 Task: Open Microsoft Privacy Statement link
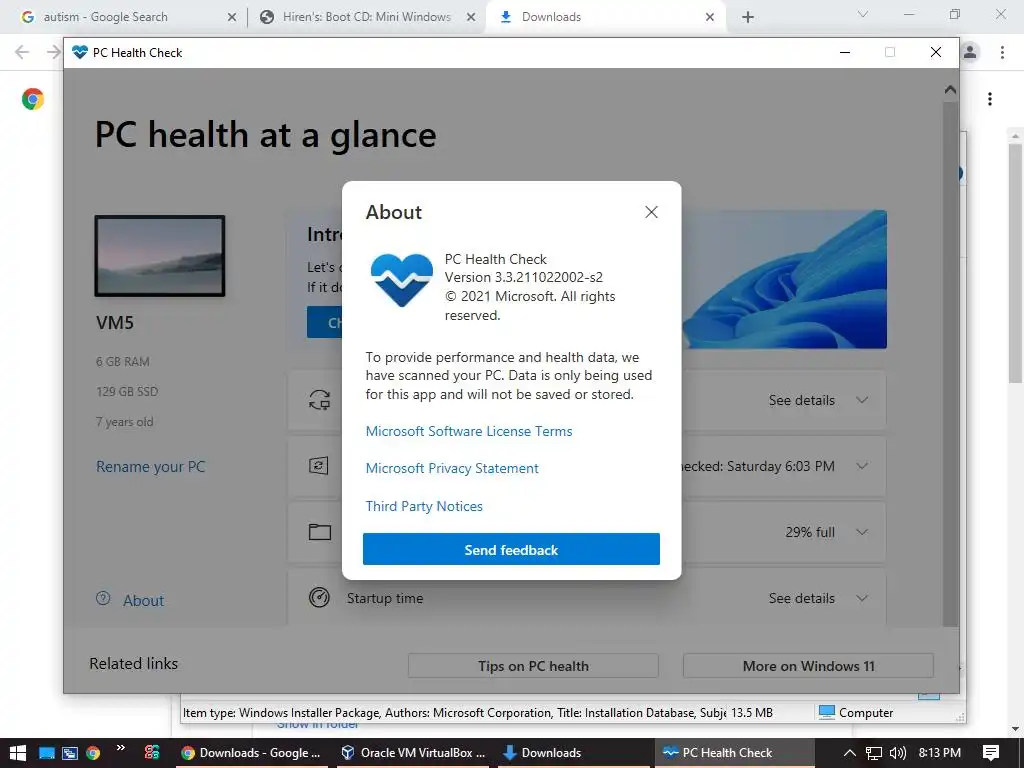tap(452, 468)
